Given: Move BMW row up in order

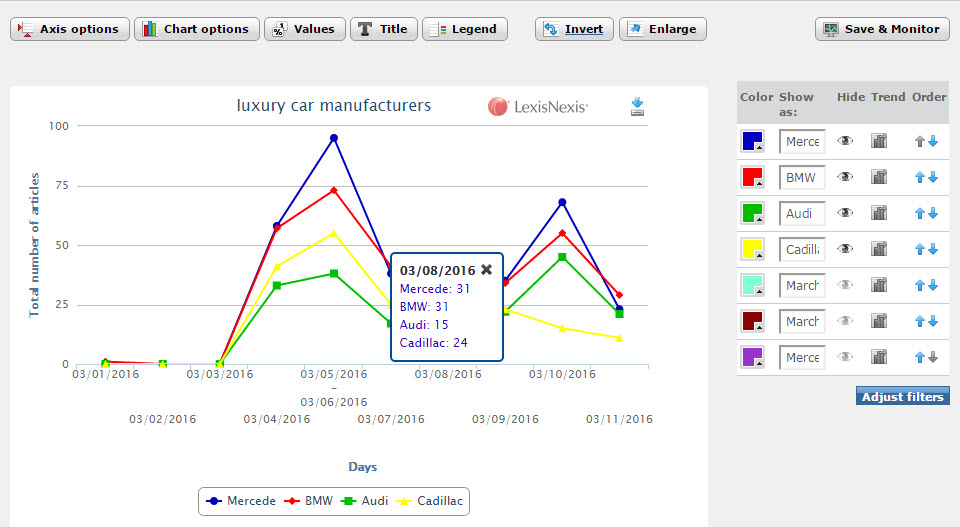Looking at the screenshot, I should coord(920,178).
